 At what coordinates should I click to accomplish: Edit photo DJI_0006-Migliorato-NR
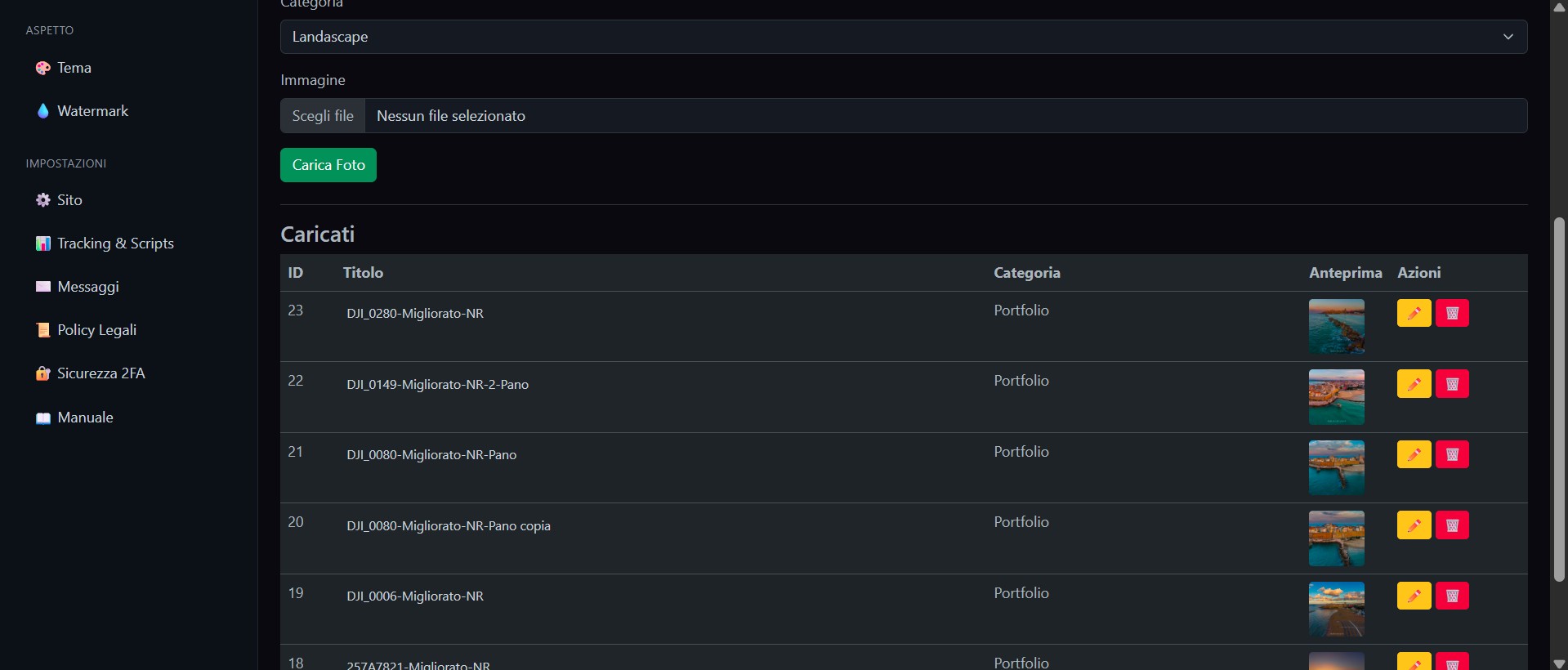(1414, 596)
